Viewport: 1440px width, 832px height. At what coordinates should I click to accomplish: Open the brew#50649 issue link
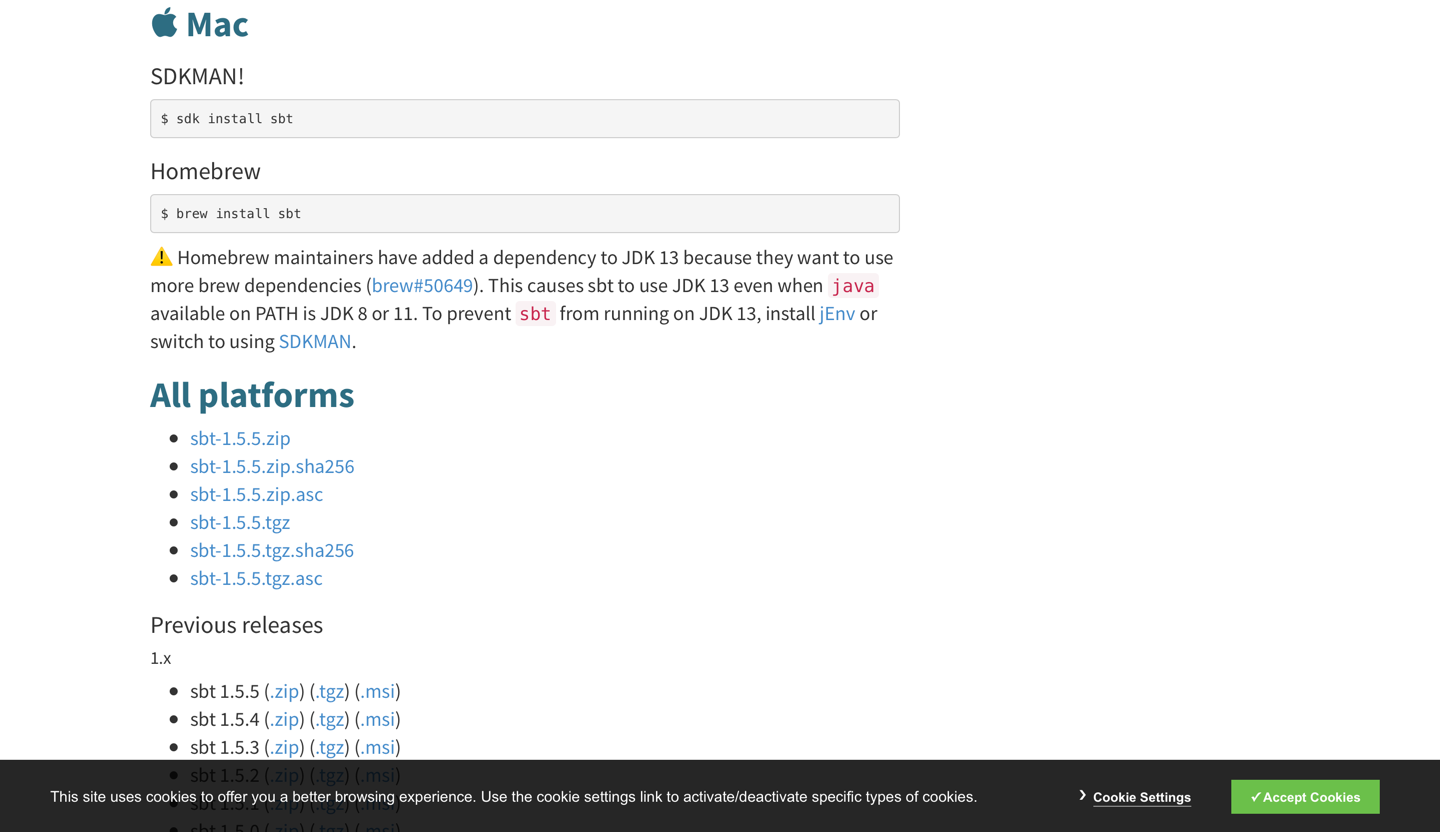click(422, 285)
